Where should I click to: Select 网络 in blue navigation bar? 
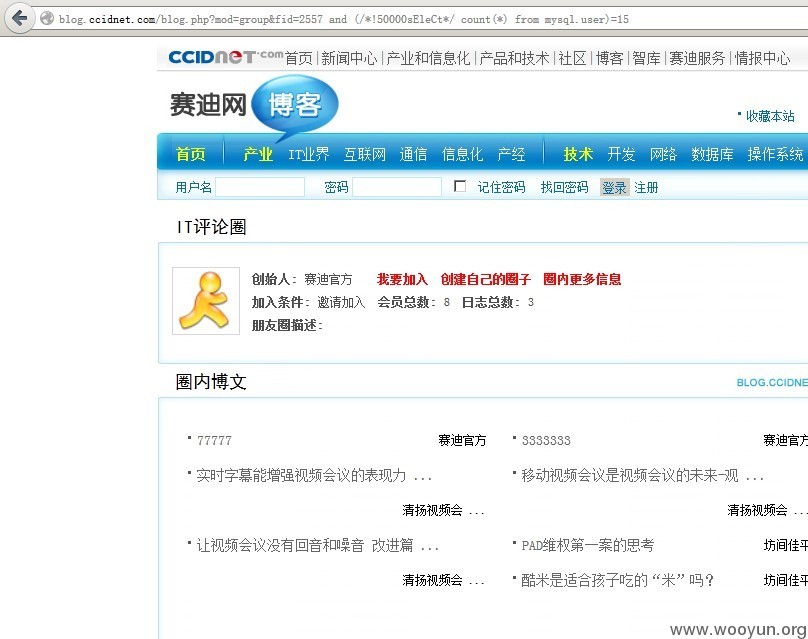pyautogui.click(x=663, y=154)
